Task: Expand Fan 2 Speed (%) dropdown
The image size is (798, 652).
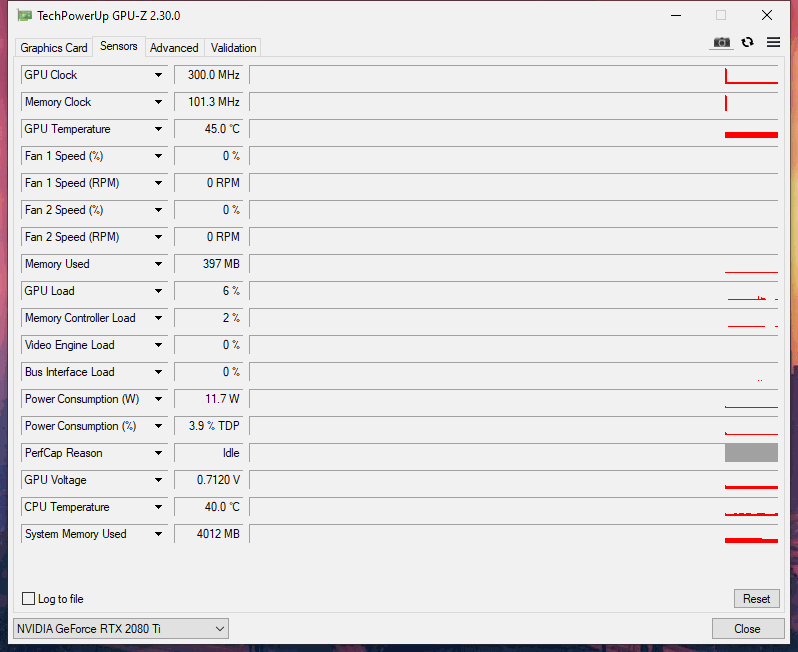Action: [x=158, y=210]
